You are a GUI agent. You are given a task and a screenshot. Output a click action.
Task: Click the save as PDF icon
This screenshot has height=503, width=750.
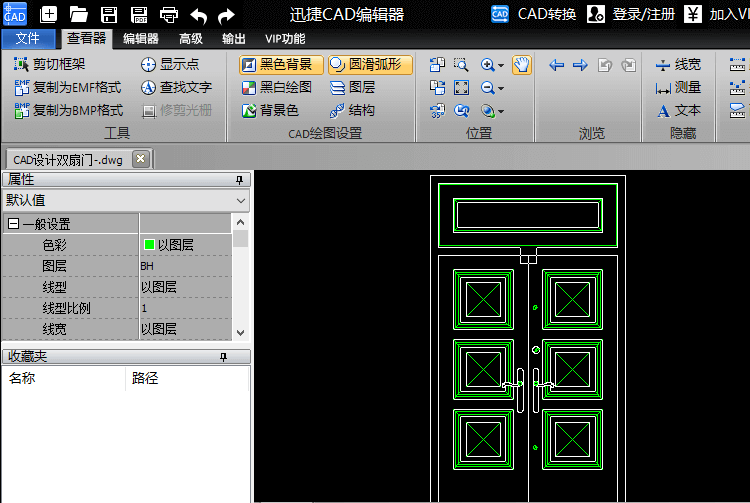[139, 14]
